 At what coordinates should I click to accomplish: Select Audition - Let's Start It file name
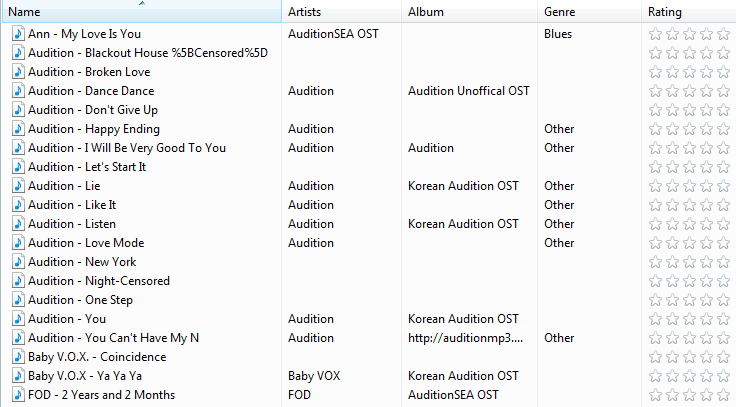click(87, 167)
